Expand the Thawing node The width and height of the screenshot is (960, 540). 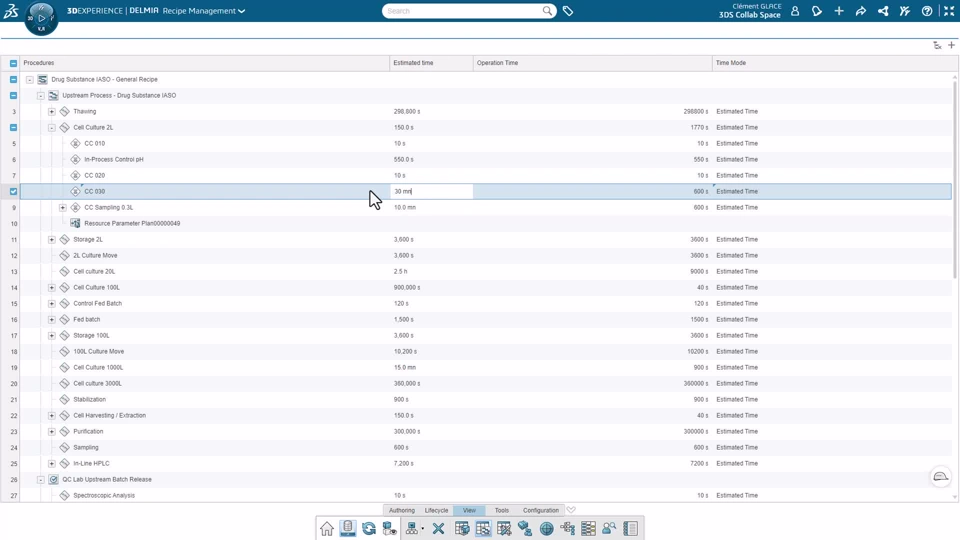click(51, 111)
